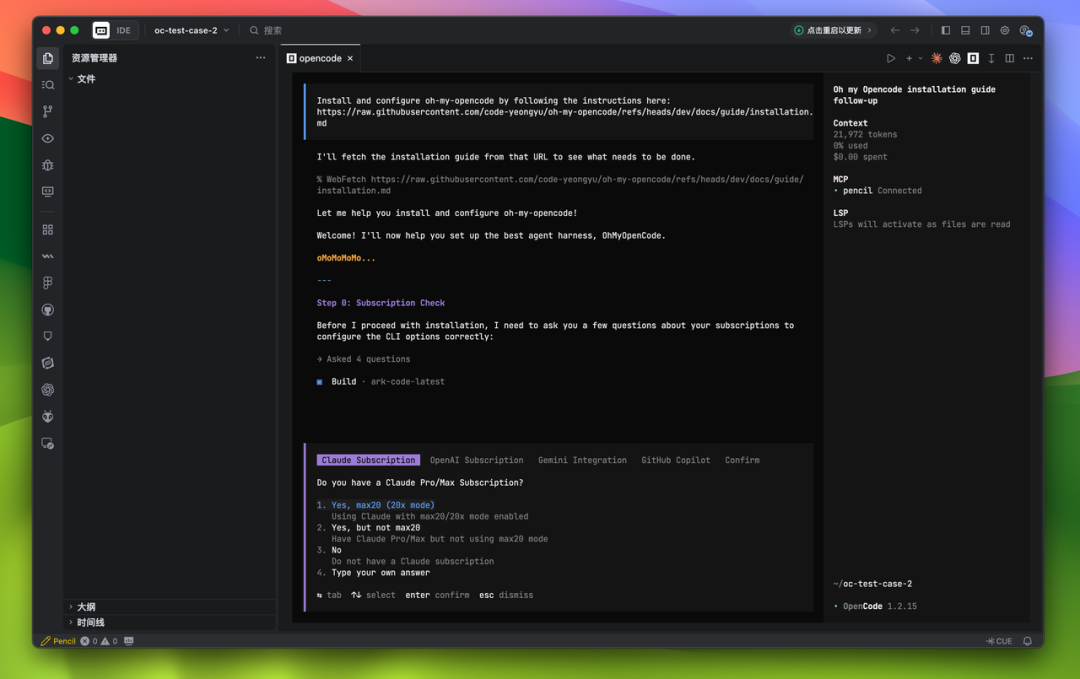Toggle the left primary sidebar
This screenshot has height=679, width=1080.
946,30
